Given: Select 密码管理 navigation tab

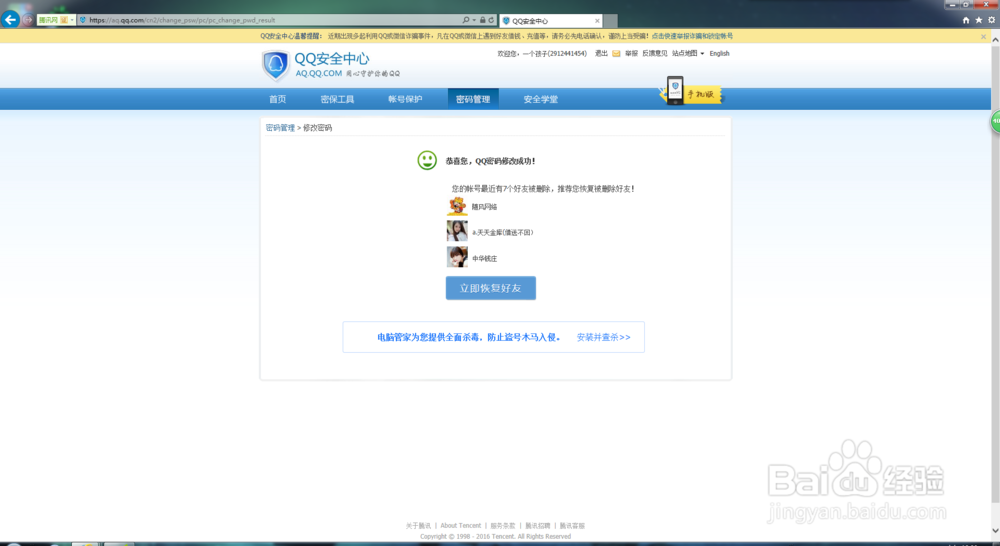Looking at the screenshot, I should pos(473,99).
